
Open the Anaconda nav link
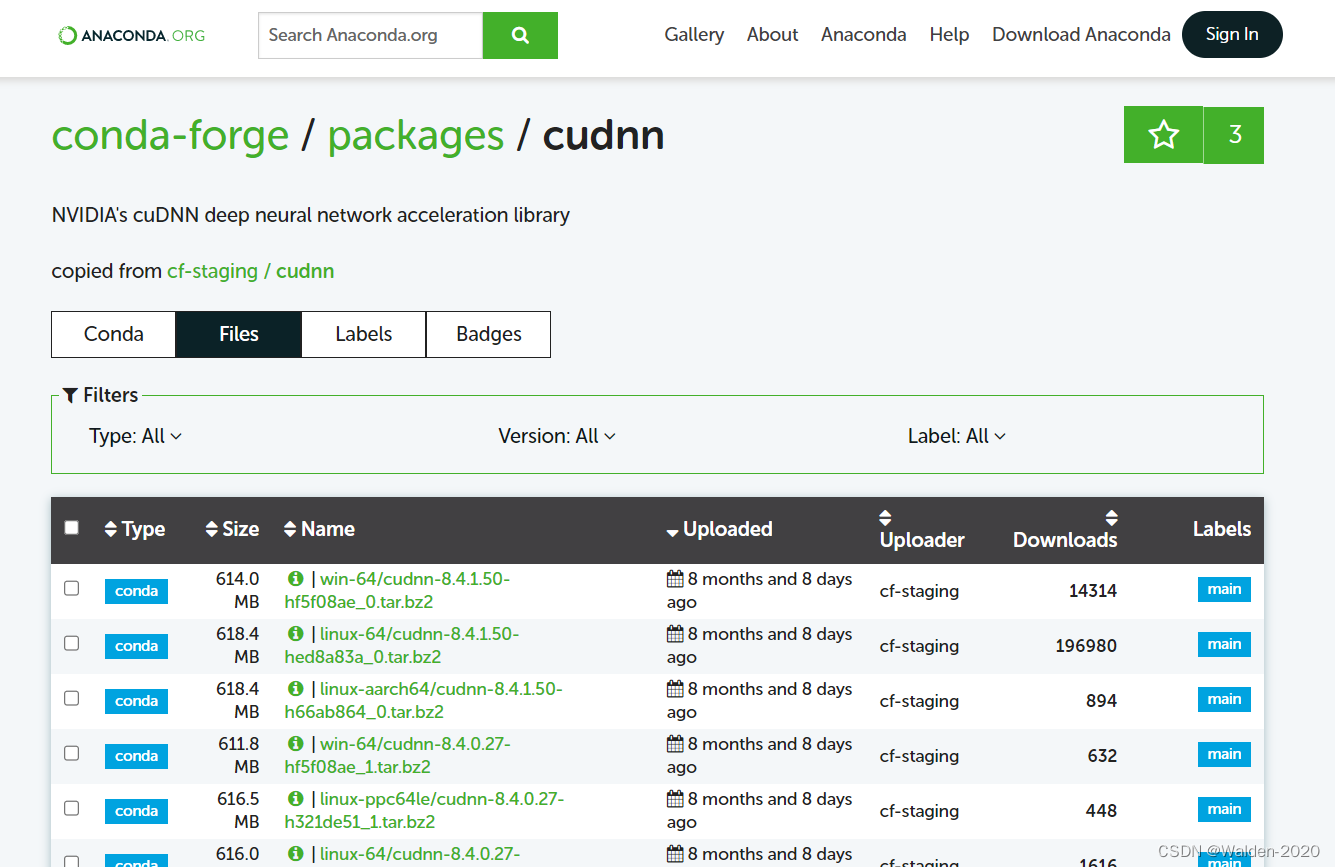tap(864, 34)
